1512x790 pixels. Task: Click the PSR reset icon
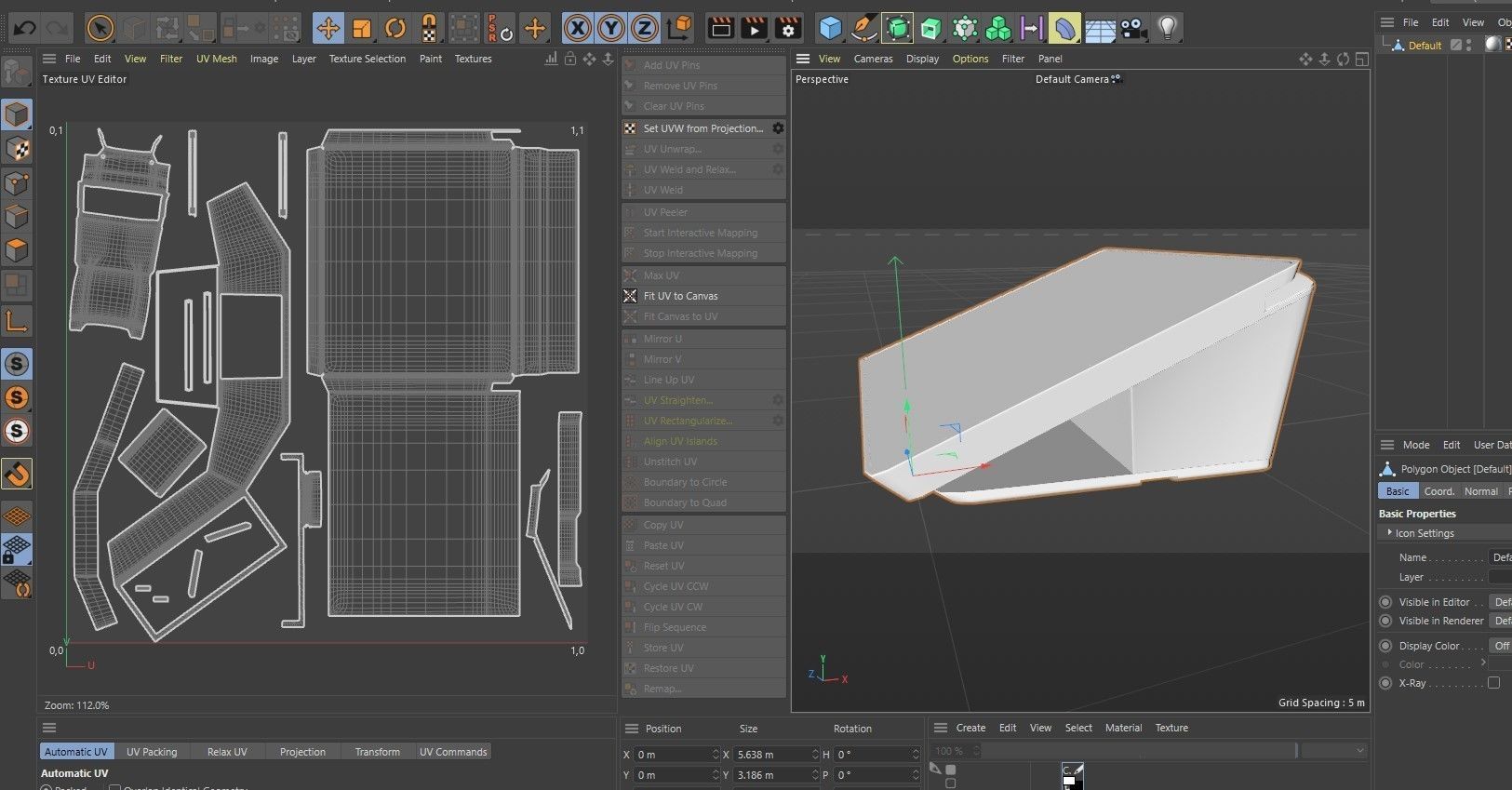coord(500,28)
